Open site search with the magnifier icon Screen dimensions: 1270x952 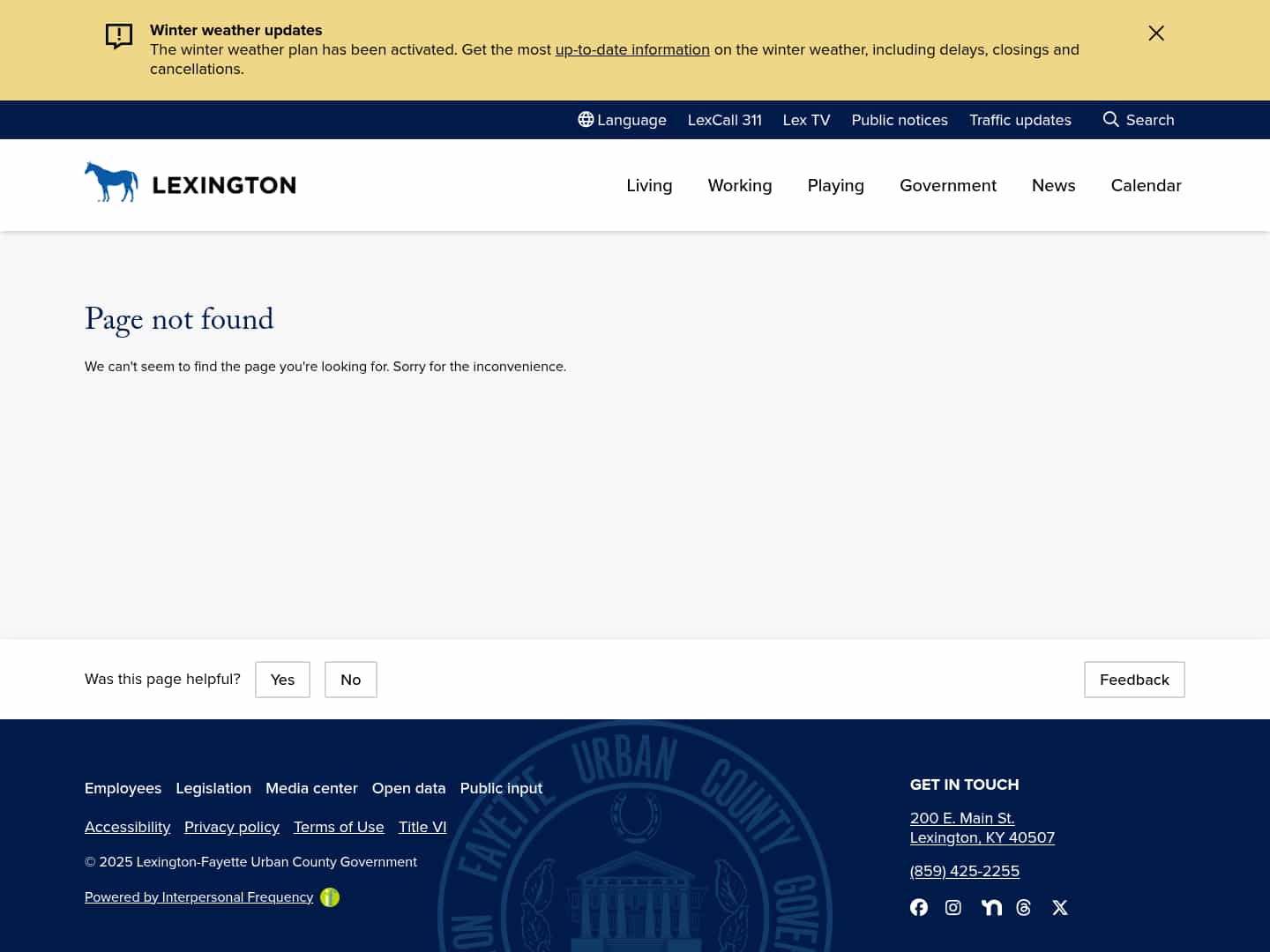click(1138, 120)
